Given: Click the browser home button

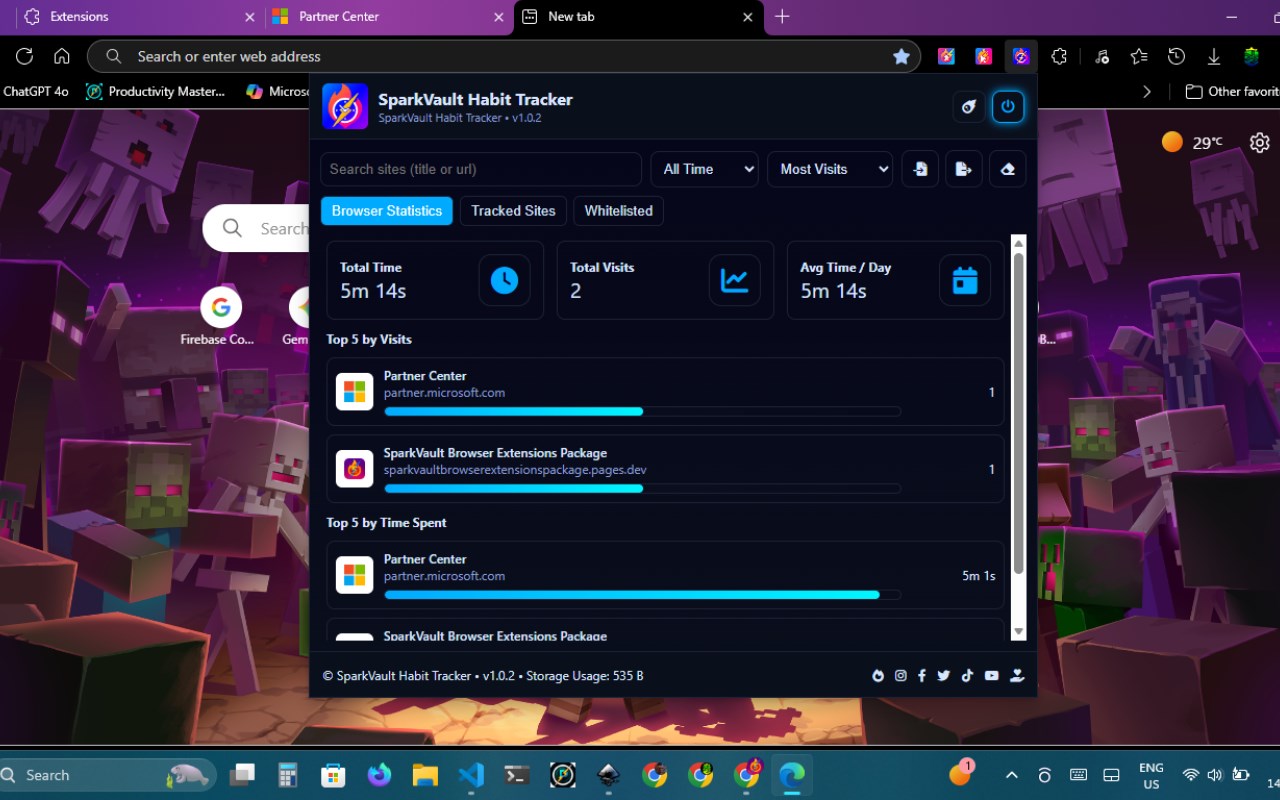Looking at the screenshot, I should 62,57.
